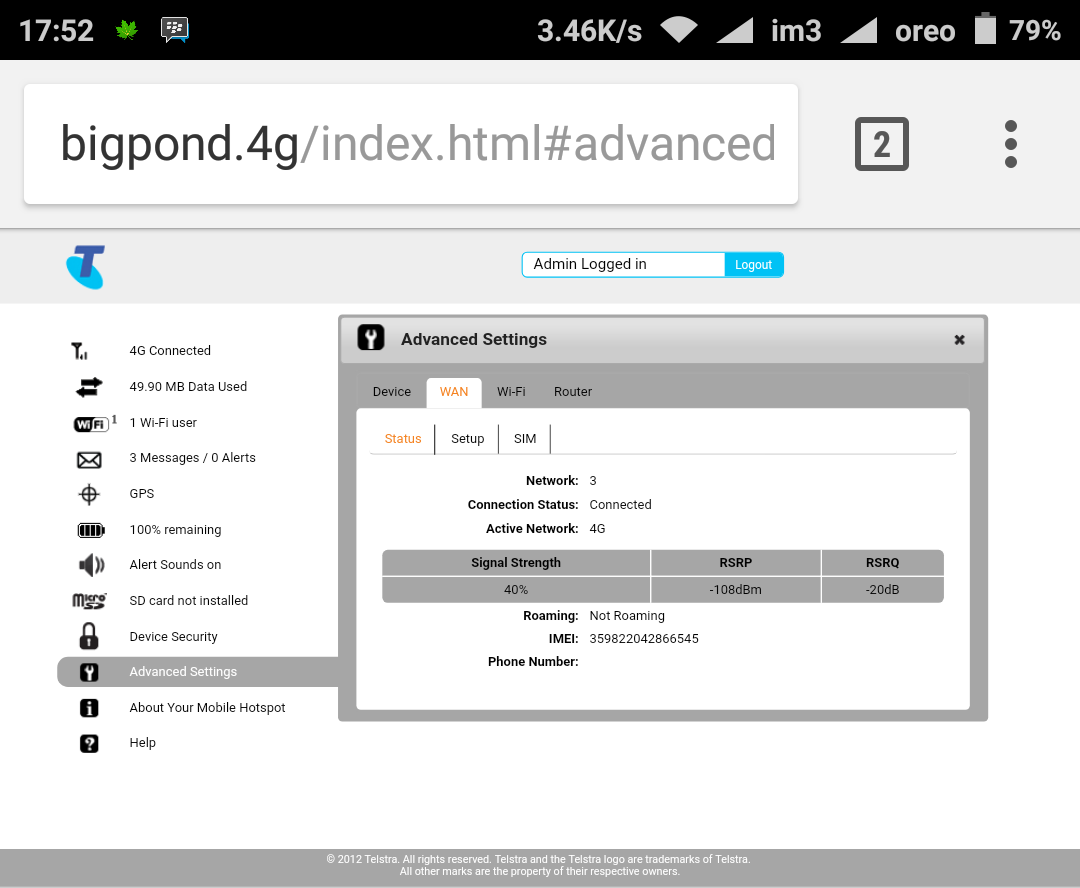Tap the battery indicator in status bar
This screenshot has width=1080, height=888.
point(986,29)
